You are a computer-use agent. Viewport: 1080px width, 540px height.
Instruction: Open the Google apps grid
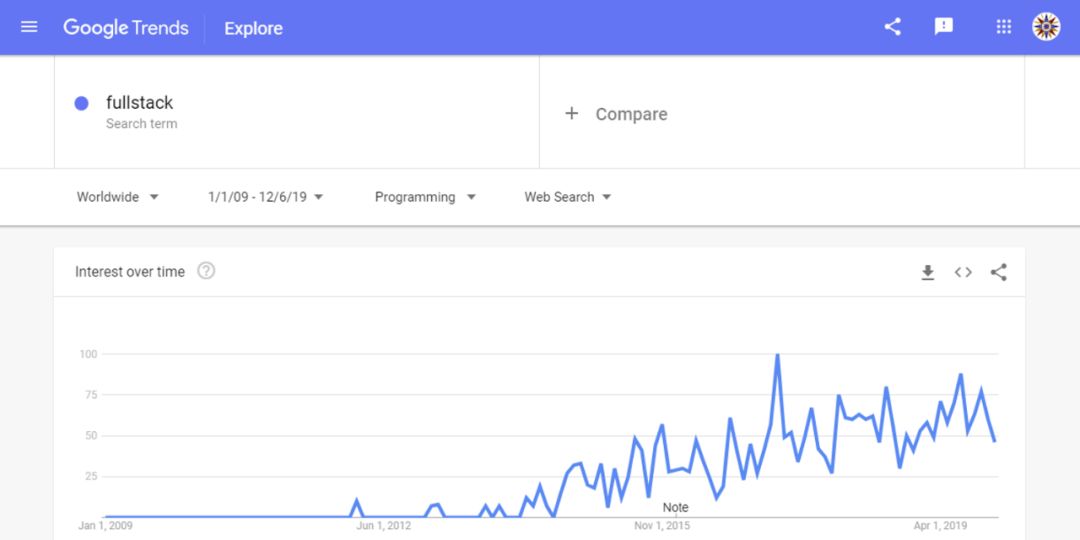pos(1004,27)
